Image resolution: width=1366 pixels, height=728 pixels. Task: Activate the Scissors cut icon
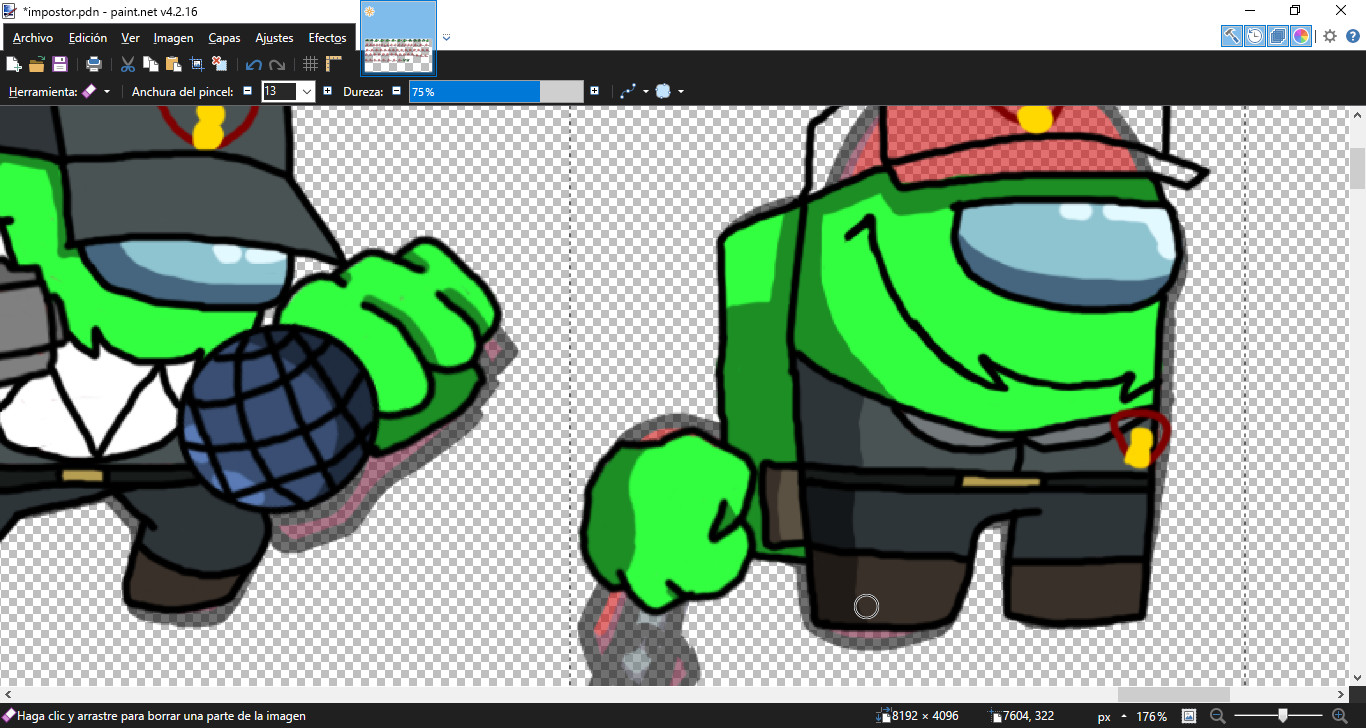(127, 63)
